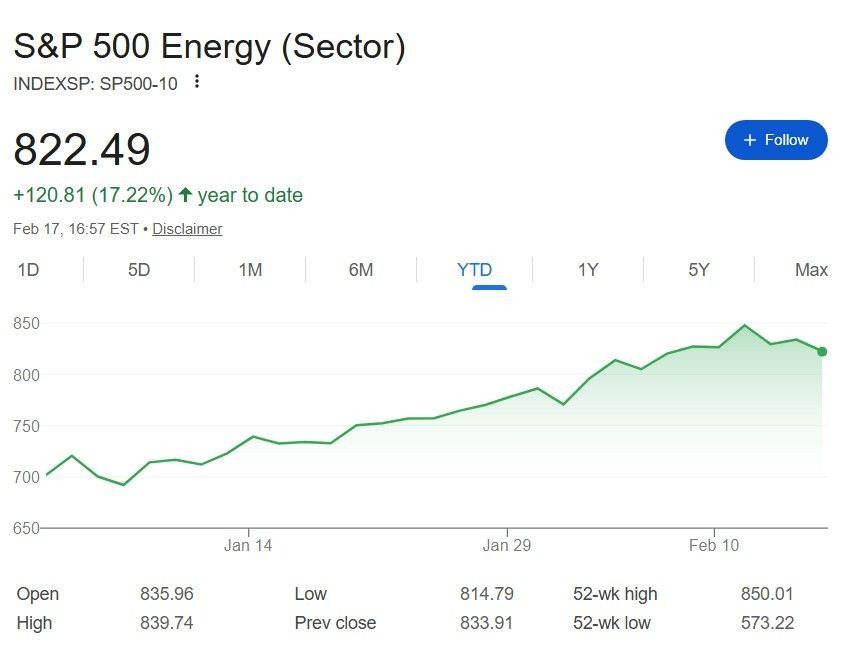Select the YTD time range tab

[x=474, y=270]
